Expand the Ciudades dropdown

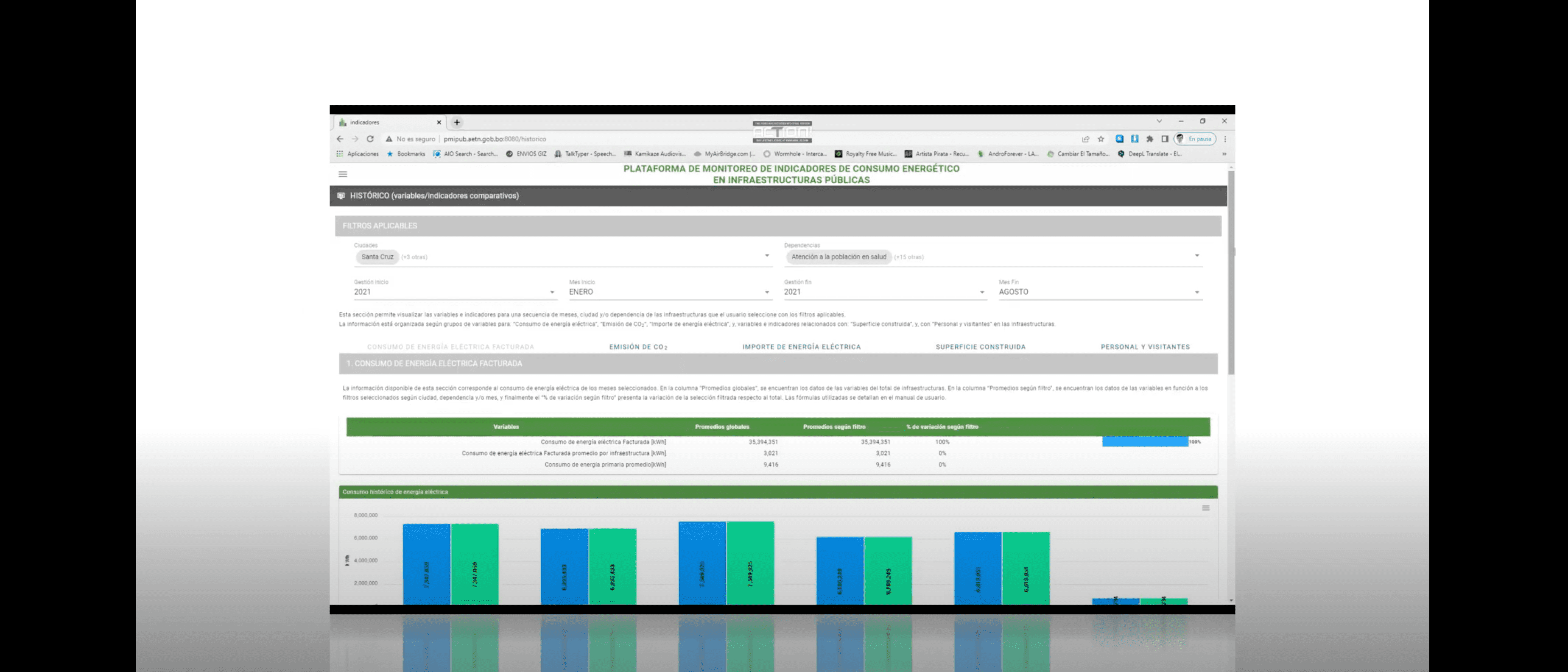tap(766, 256)
